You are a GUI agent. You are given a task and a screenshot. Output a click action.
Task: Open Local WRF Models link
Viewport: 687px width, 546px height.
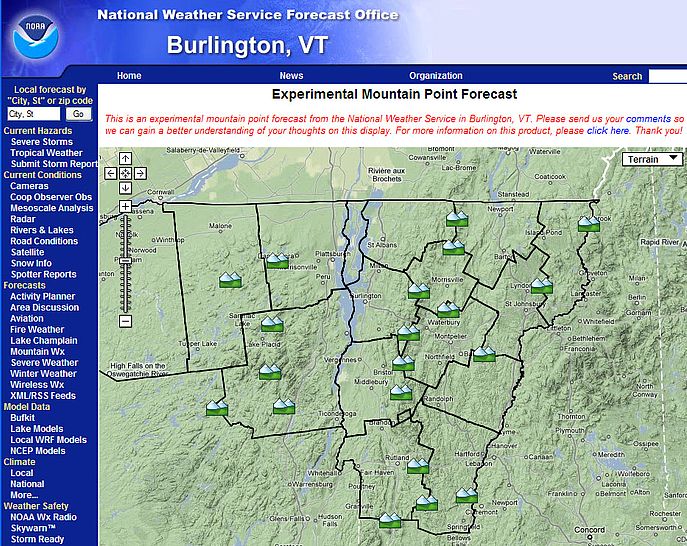point(48,440)
